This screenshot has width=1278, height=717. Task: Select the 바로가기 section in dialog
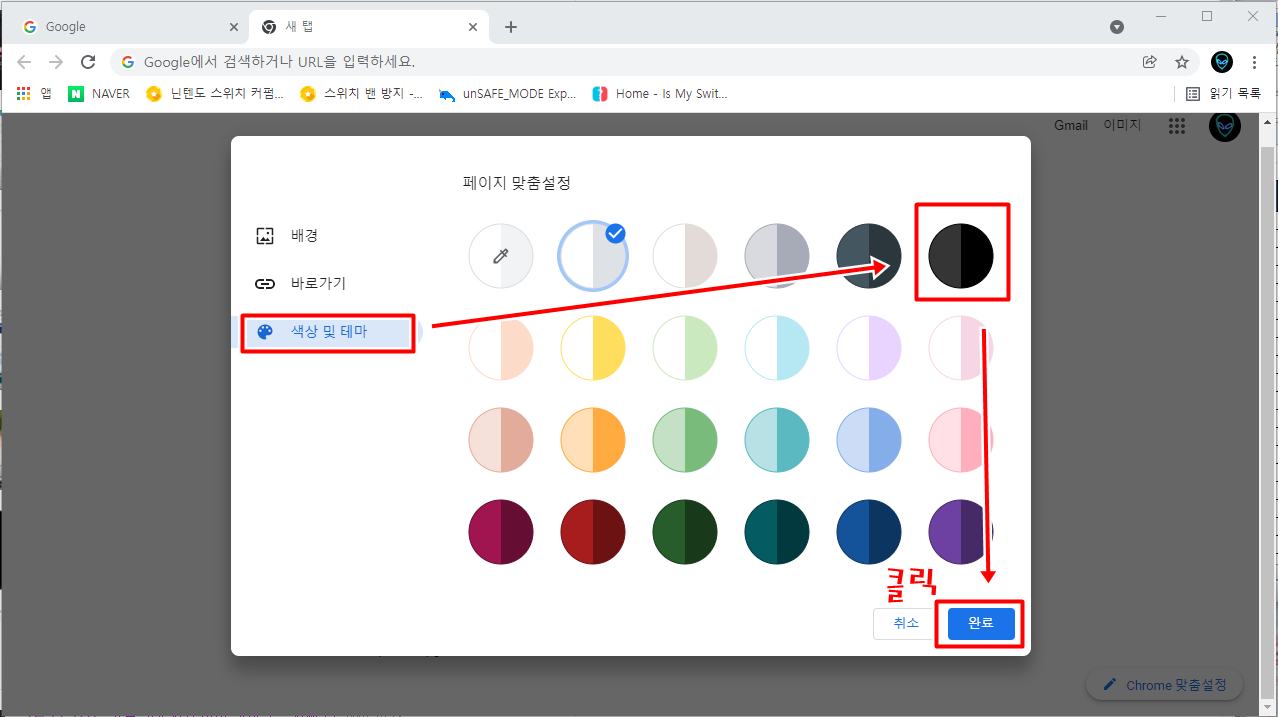coord(327,284)
